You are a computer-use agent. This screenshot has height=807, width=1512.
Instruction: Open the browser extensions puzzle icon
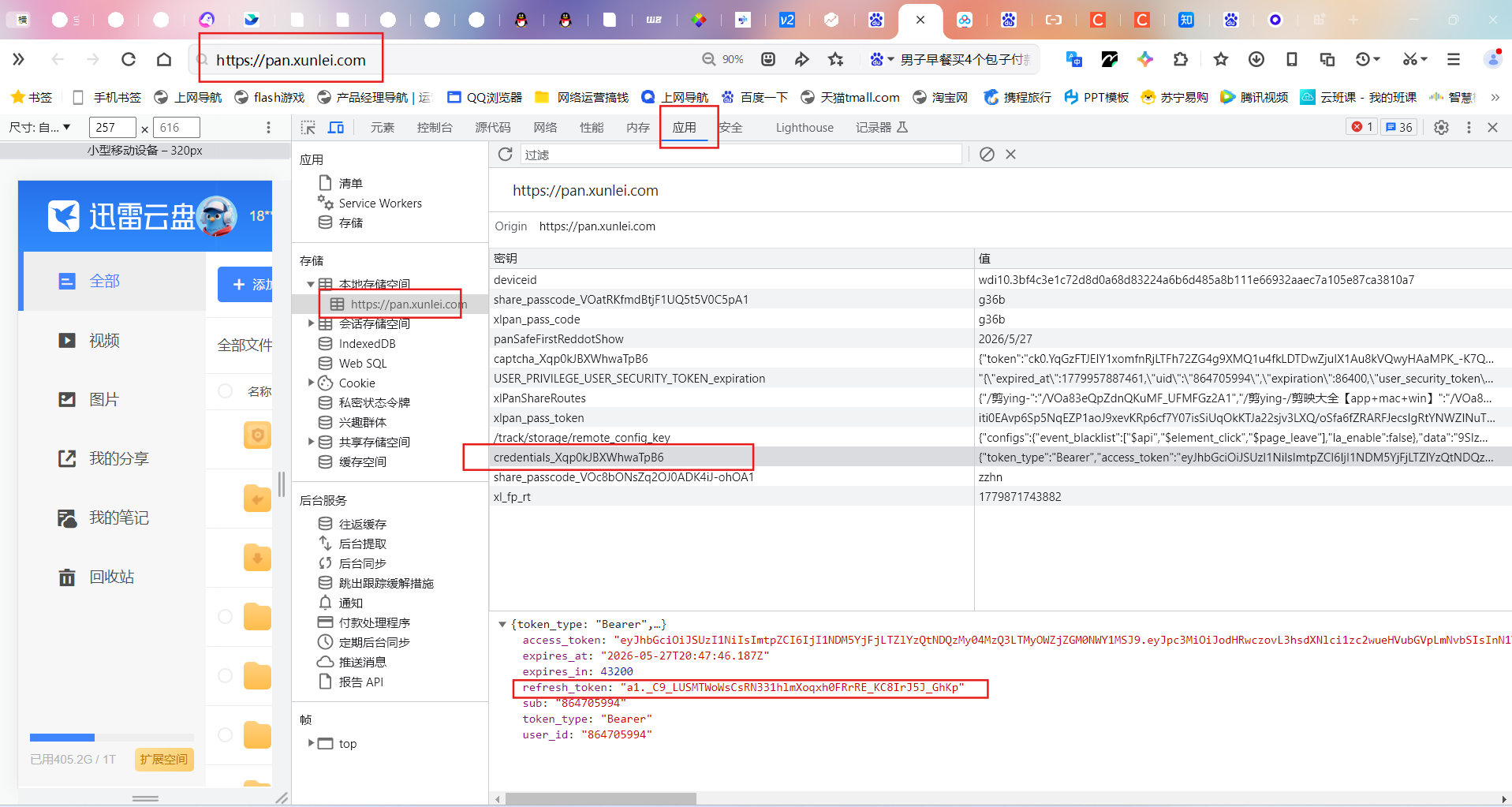click(x=1181, y=59)
